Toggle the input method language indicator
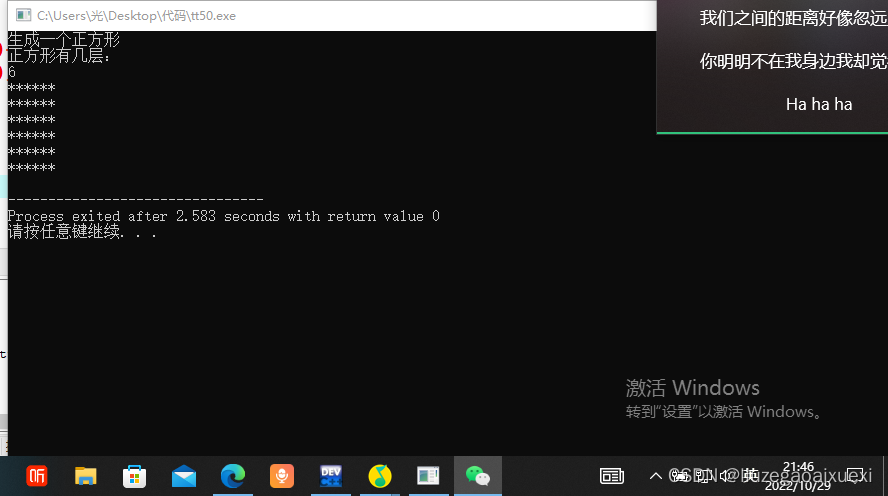This screenshot has height=496, width=888. click(x=750, y=476)
